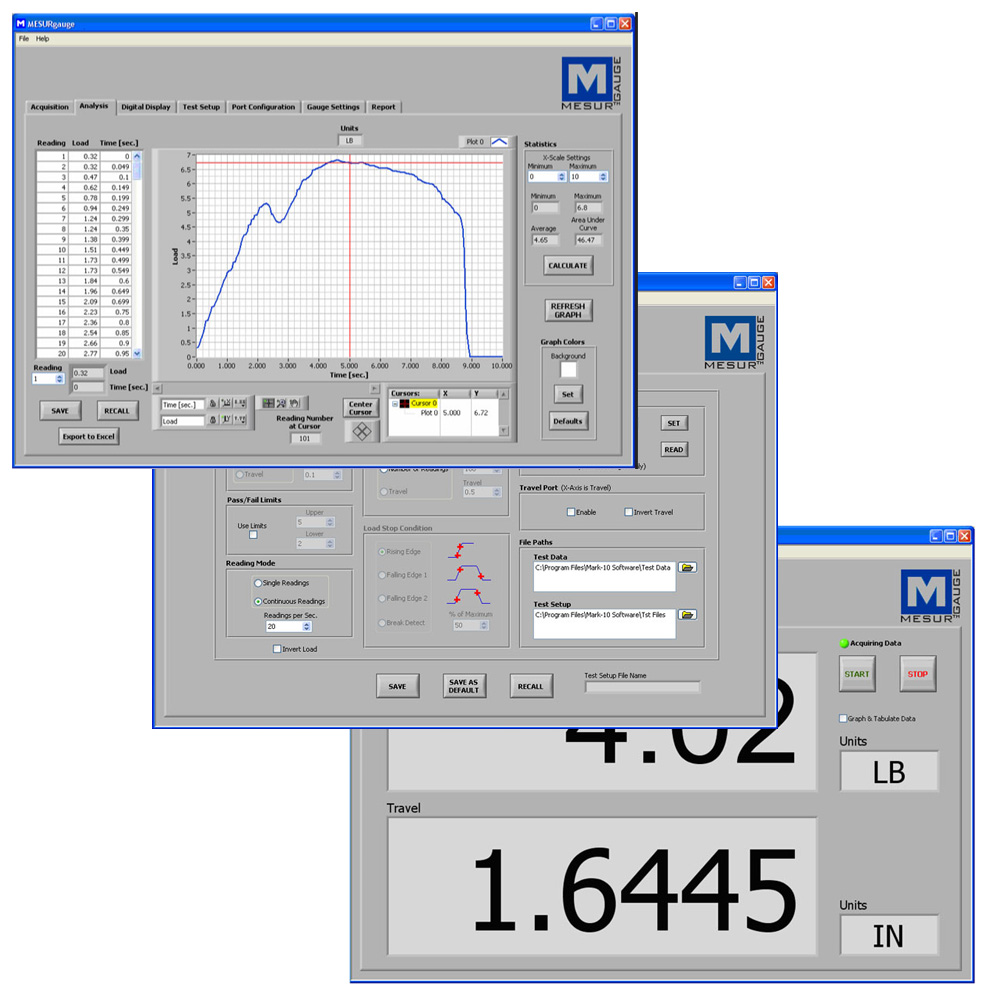Browse for Test Setup folder
Screen dimensions: 1000x1000
click(688, 615)
